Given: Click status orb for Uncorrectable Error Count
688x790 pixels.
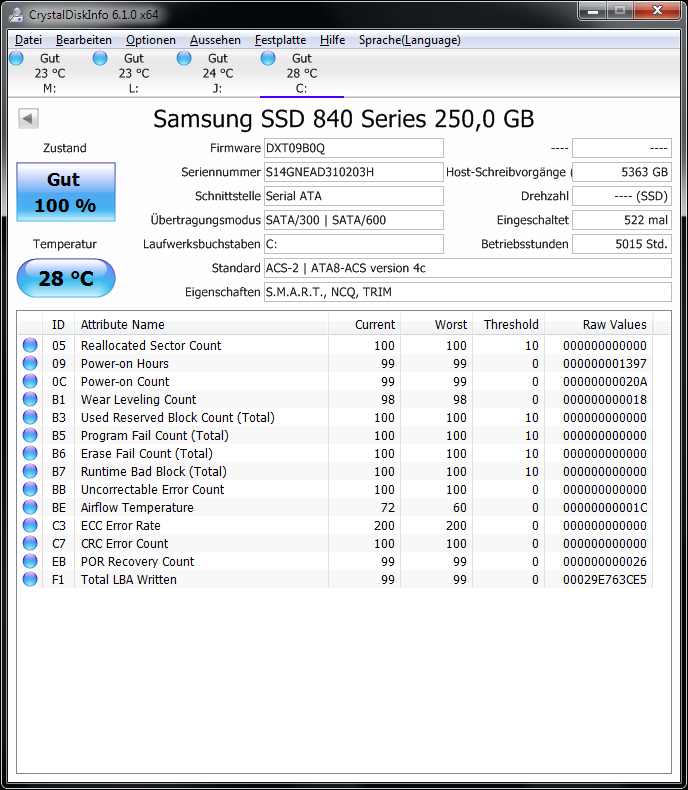Looking at the screenshot, I should (30, 489).
